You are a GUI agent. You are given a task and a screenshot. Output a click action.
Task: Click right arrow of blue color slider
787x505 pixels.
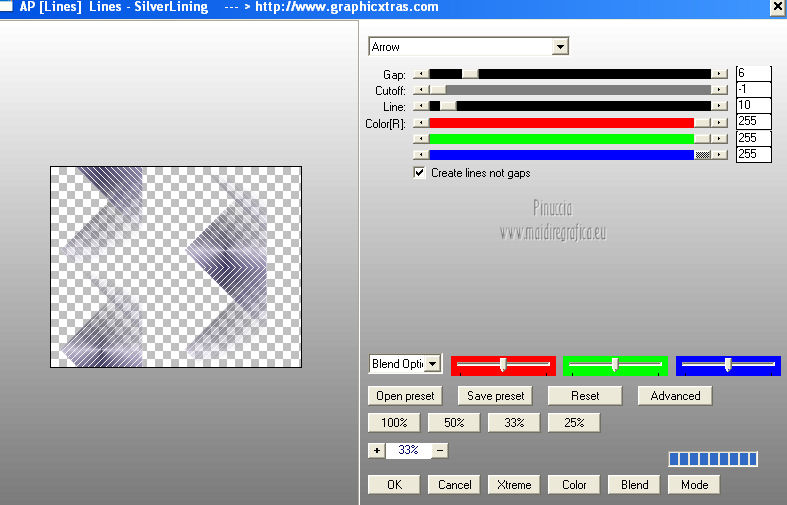pos(719,155)
